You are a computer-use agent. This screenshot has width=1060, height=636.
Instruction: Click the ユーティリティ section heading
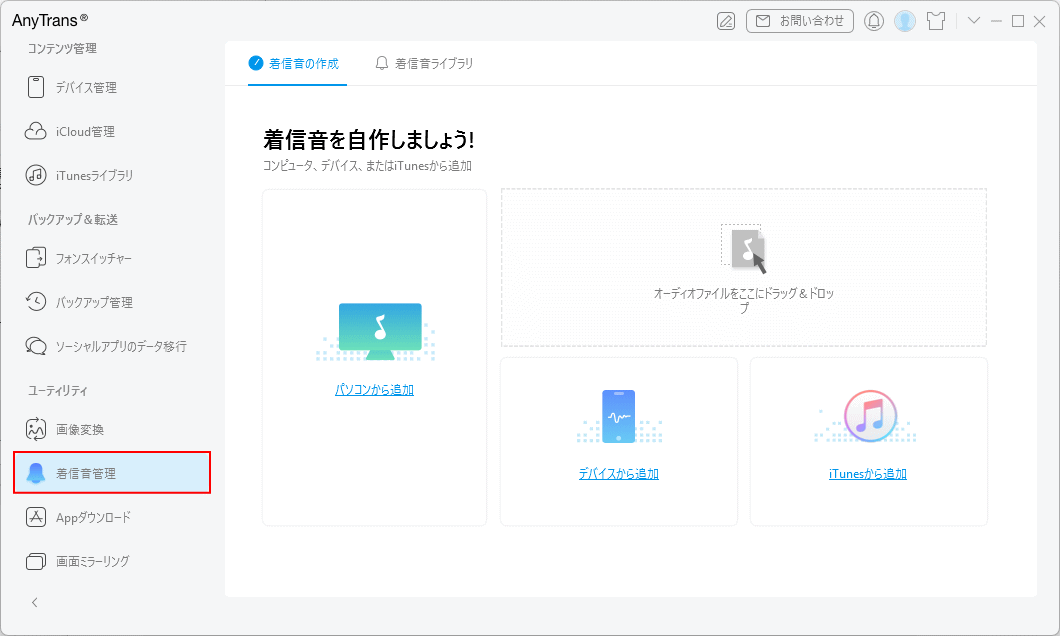click(57, 391)
